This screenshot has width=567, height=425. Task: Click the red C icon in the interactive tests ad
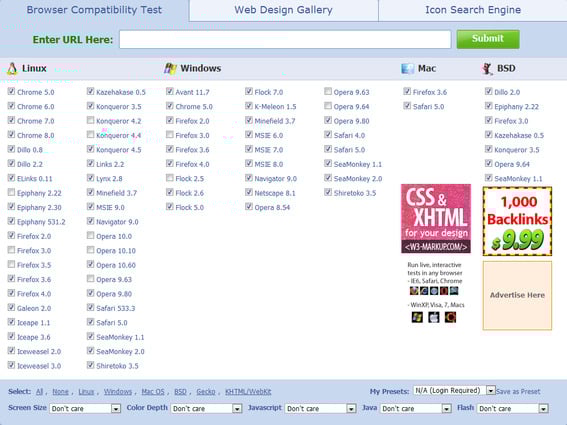point(450,317)
